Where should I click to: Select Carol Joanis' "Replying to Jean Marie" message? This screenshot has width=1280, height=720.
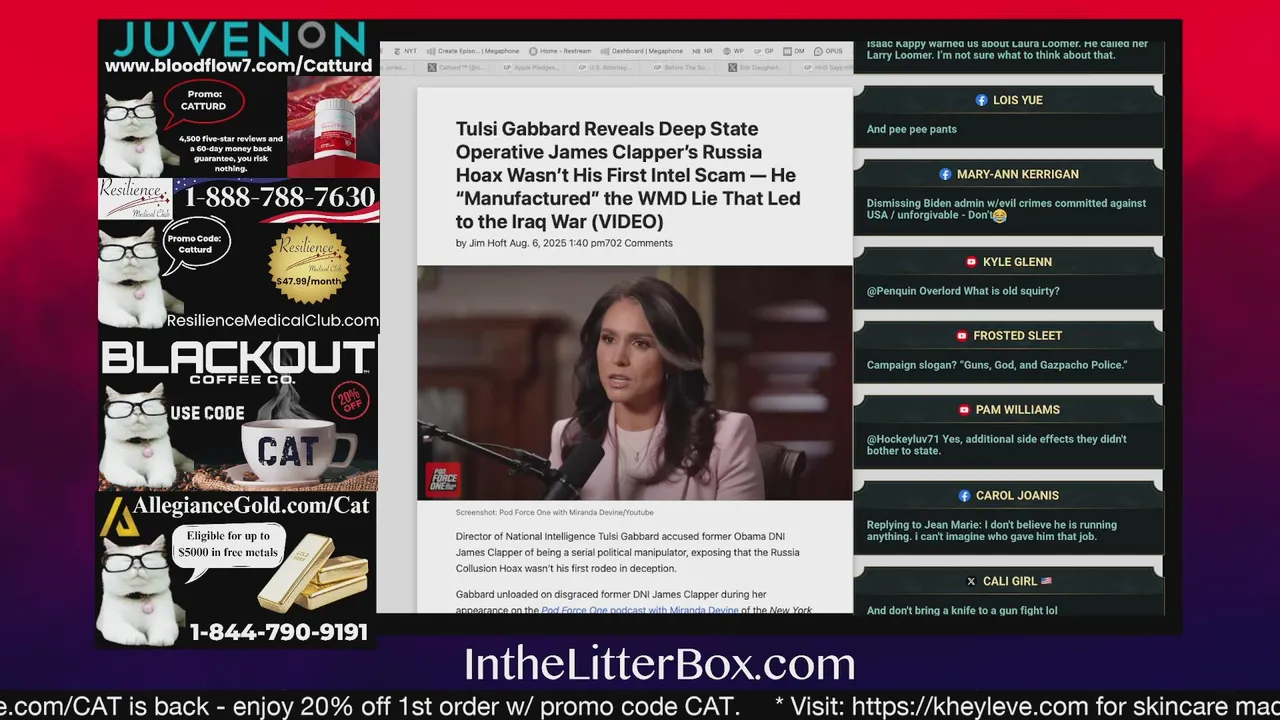[x=992, y=531]
